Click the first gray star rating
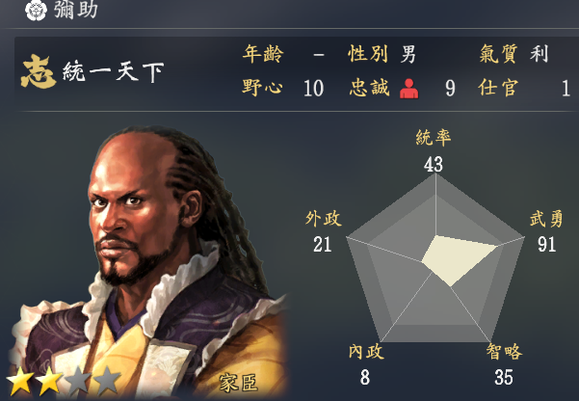This screenshot has height=401, width=579. click(x=78, y=380)
